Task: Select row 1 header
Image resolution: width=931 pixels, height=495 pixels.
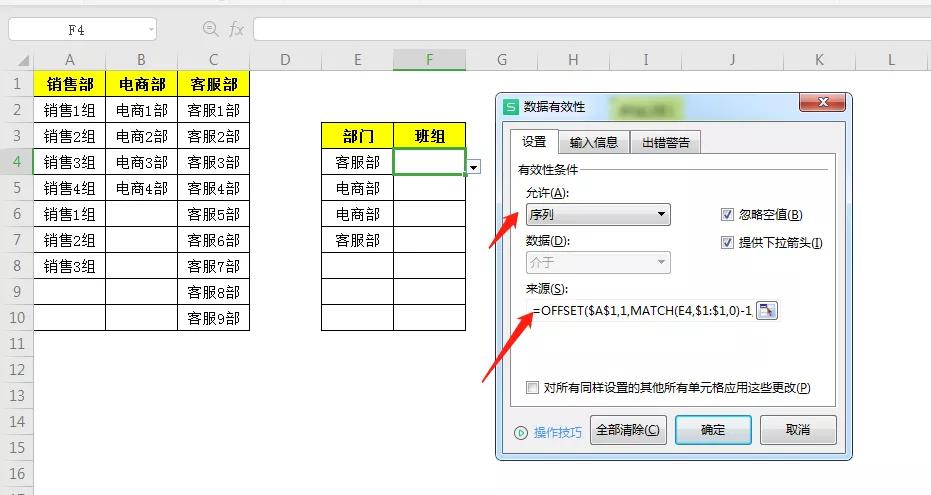Action: (17, 84)
